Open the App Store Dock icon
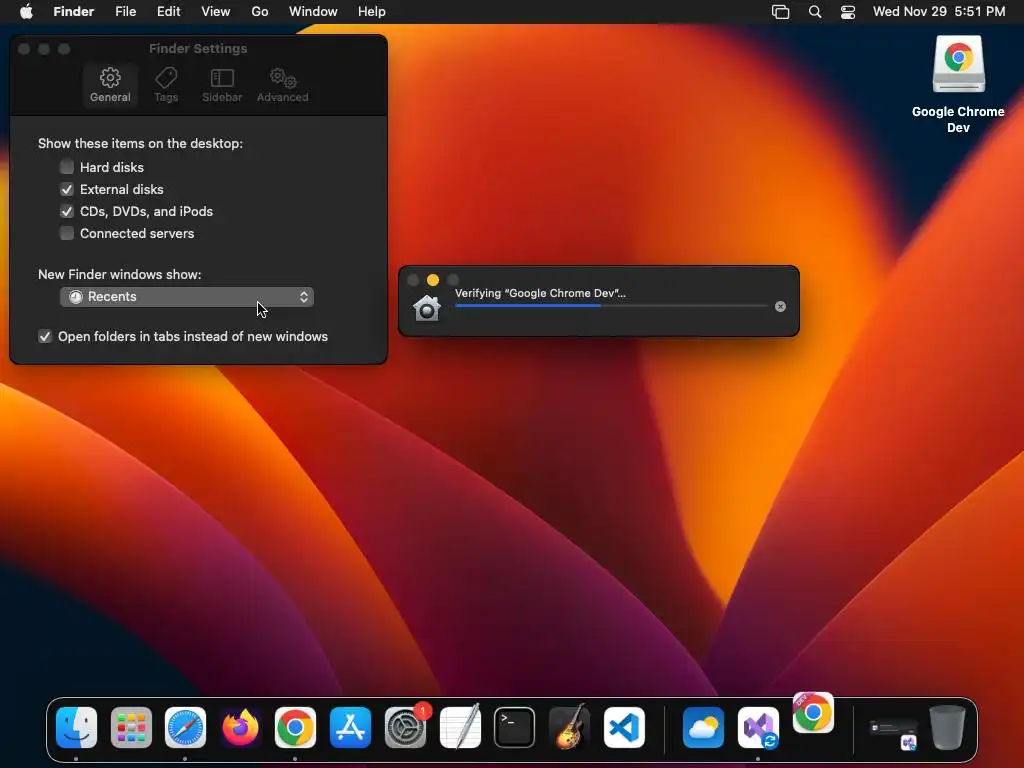The height and width of the screenshot is (768, 1024). (x=350, y=727)
